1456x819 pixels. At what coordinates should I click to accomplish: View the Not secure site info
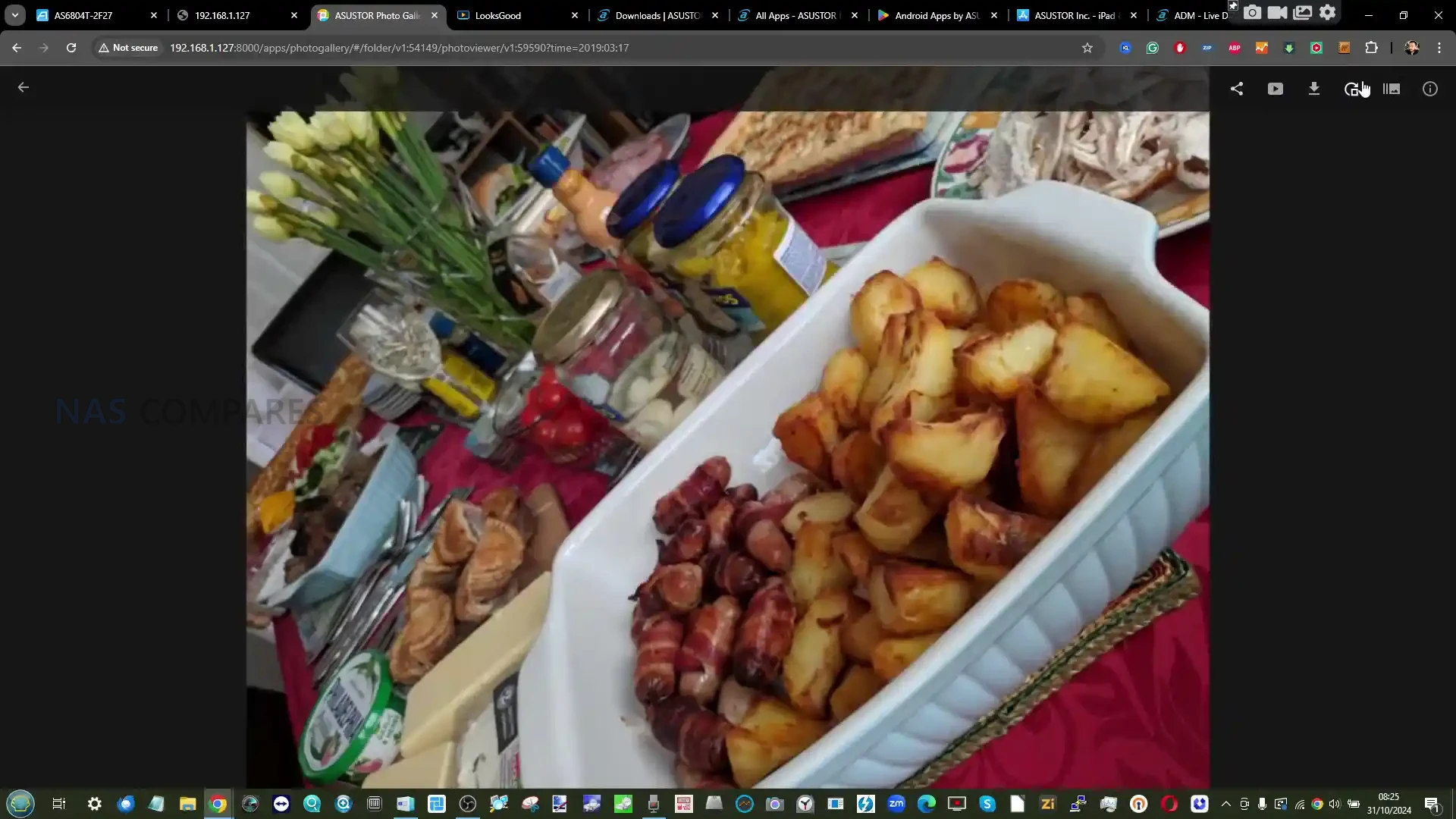[127, 48]
